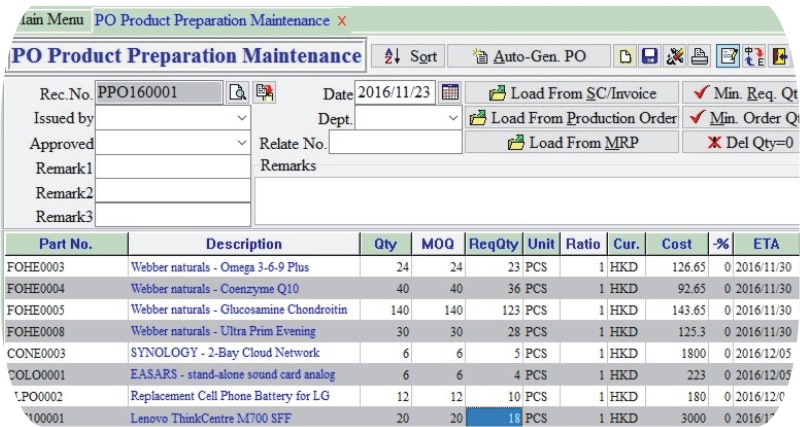This screenshot has height=427, width=800.
Task: Expand the Approved dropdown
Action: pyautogui.click(x=242, y=143)
